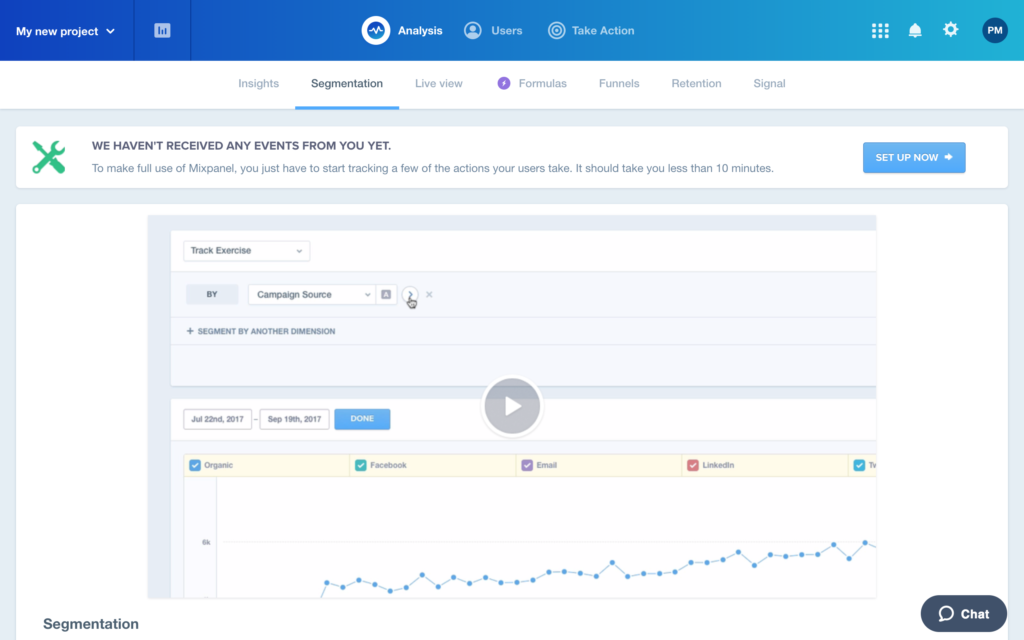The image size is (1024, 640).
Task: Switch to the Funnels tab
Action: coord(619,84)
